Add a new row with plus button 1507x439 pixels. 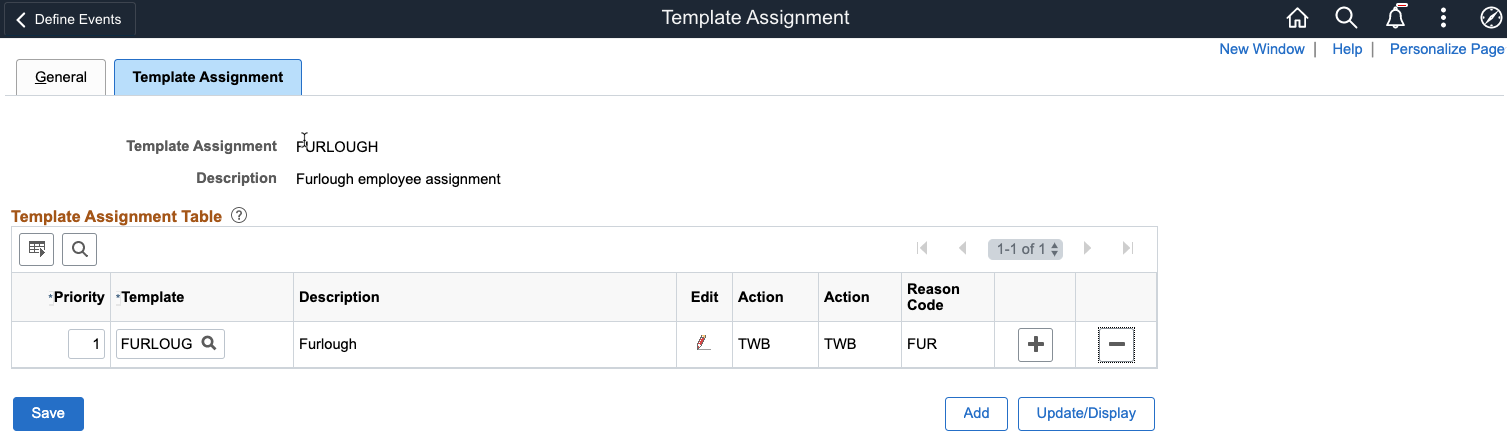click(1035, 345)
